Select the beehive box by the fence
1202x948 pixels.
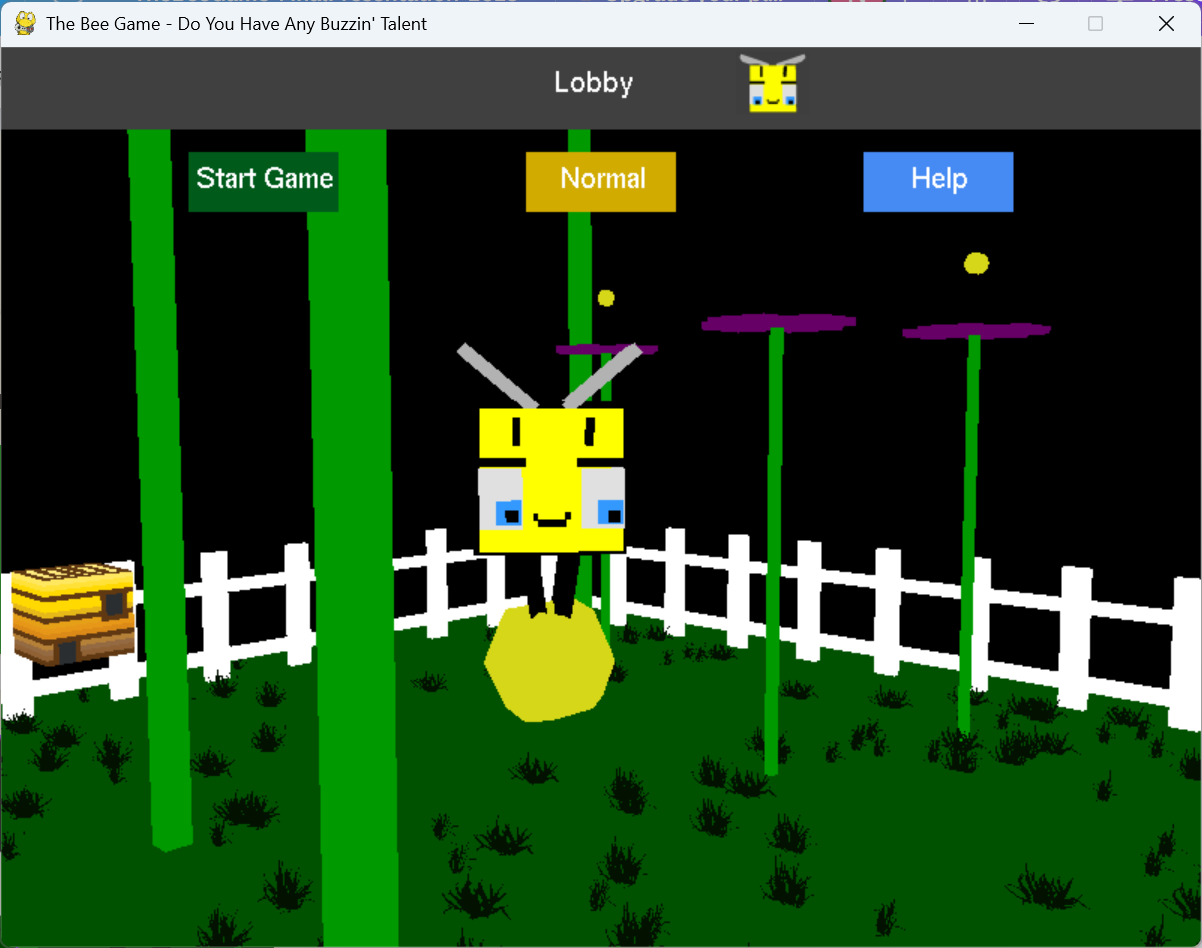coord(72,613)
